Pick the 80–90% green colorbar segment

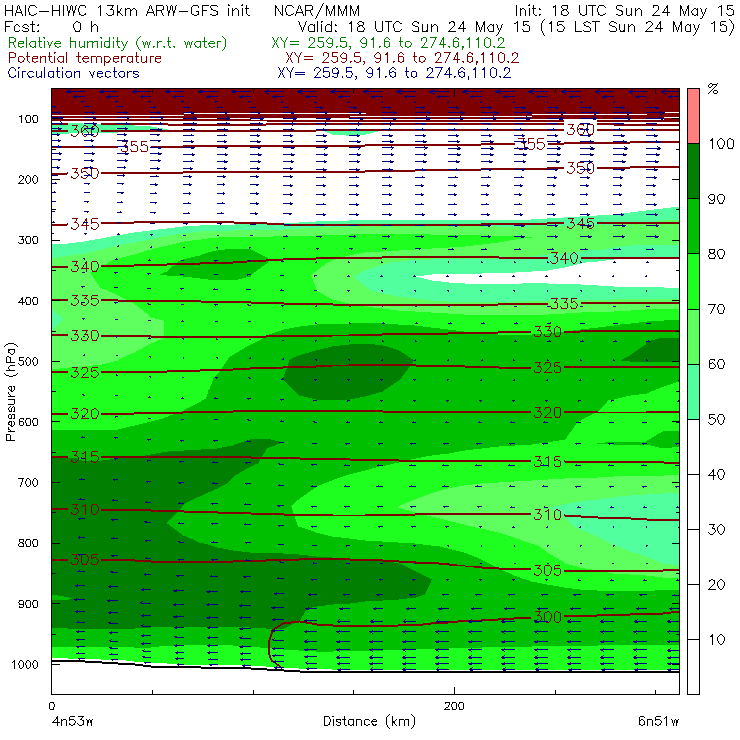pos(693,226)
